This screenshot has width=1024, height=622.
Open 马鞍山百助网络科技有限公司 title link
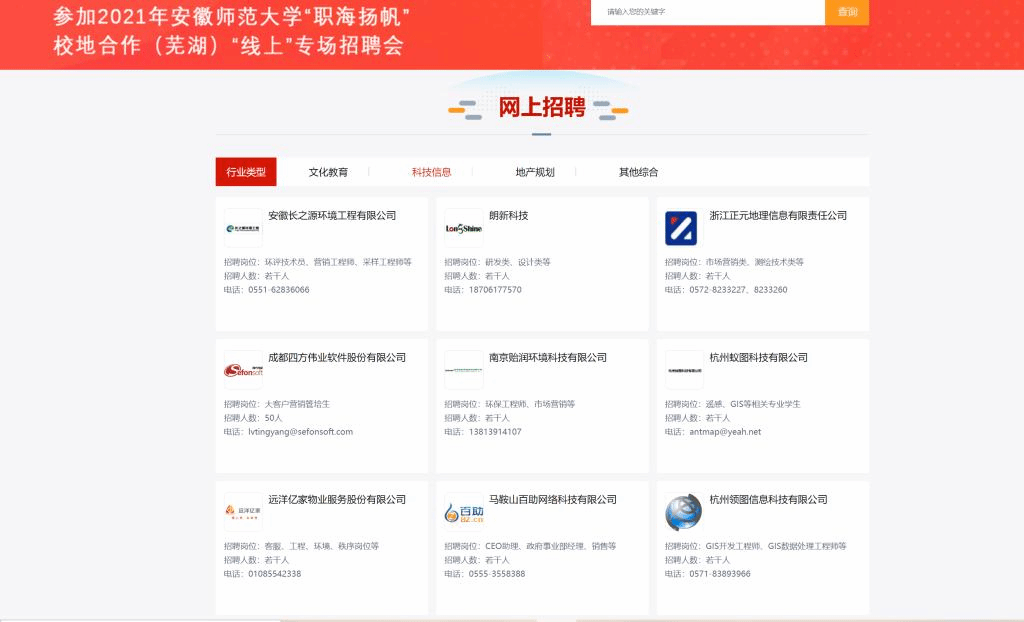(552, 500)
